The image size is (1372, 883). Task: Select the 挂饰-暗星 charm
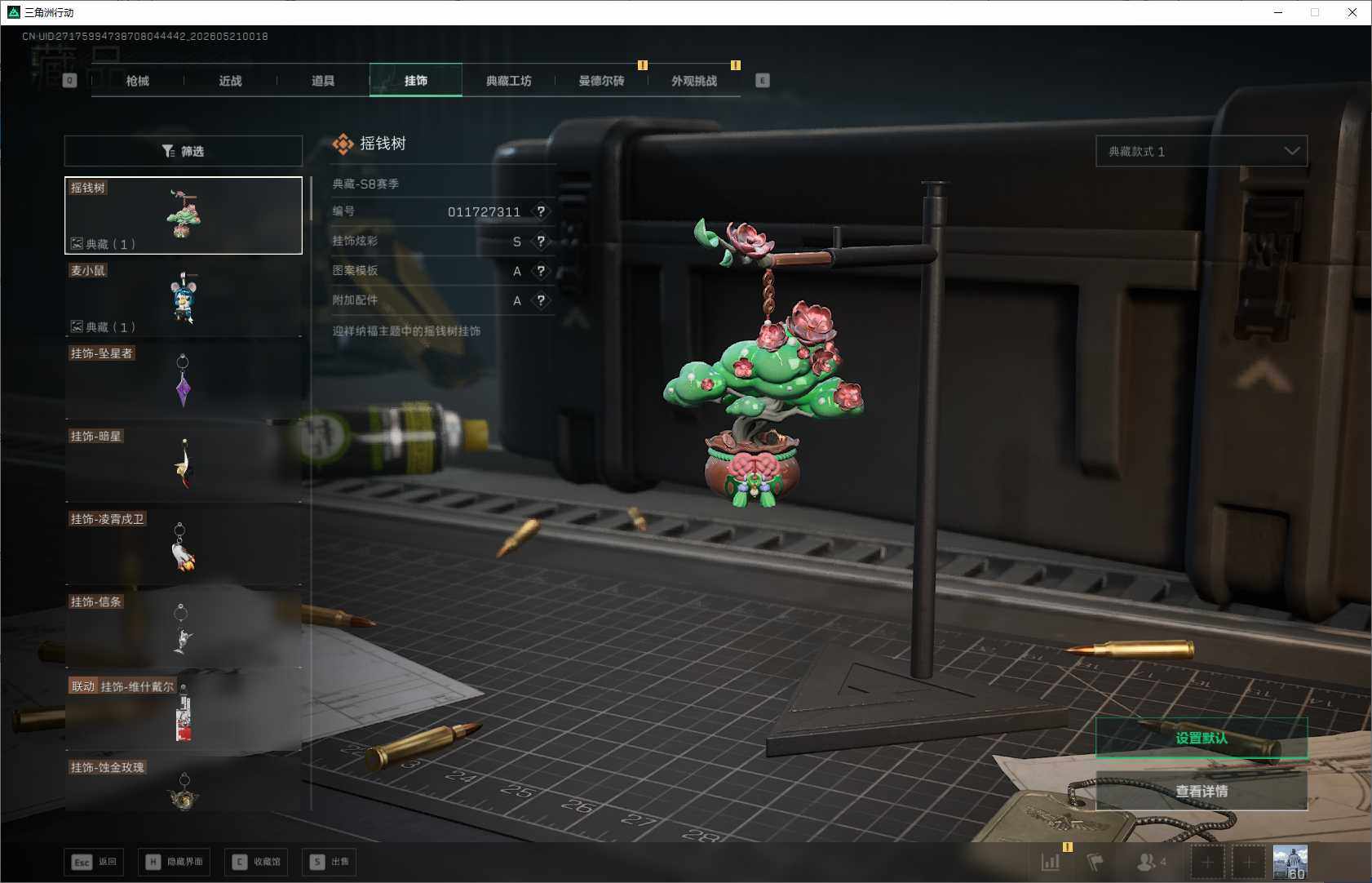pyautogui.click(x=184, y=464)
